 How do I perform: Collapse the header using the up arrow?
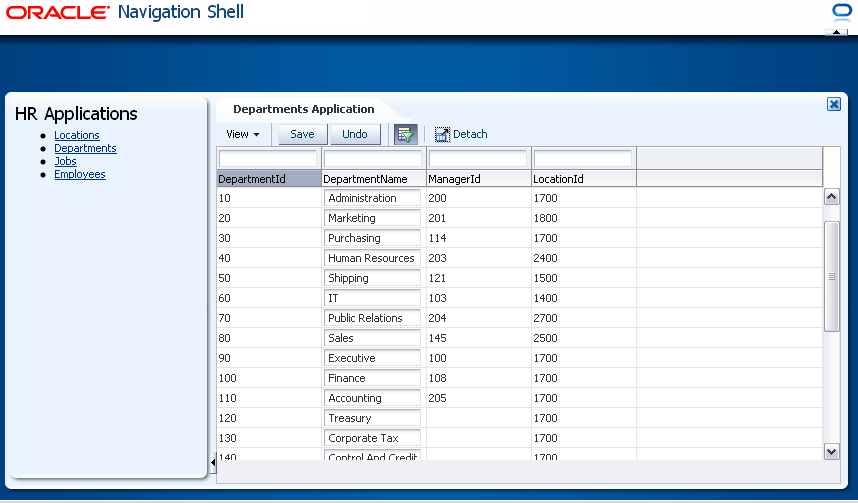[836, 32]
